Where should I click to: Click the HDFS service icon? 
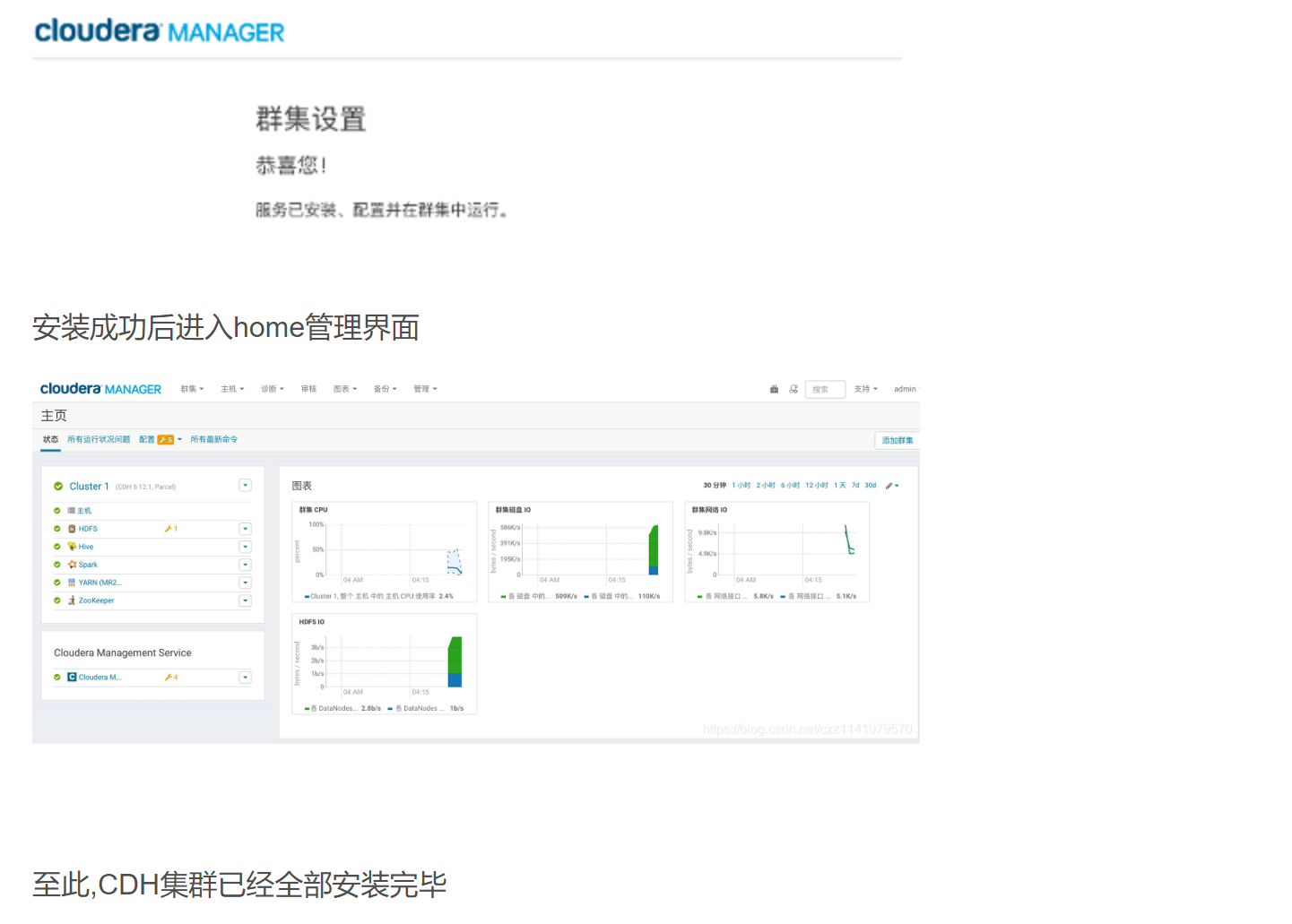point(72,529)
